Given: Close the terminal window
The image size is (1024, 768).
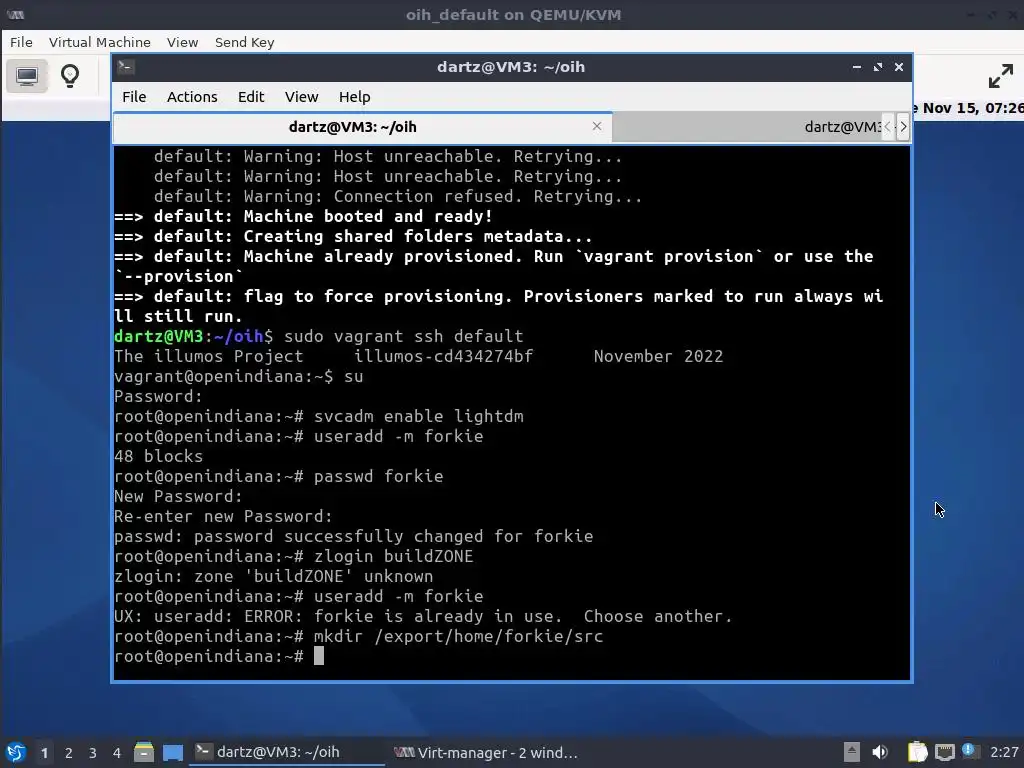Looking at the screenshot, I should point(899,67).
